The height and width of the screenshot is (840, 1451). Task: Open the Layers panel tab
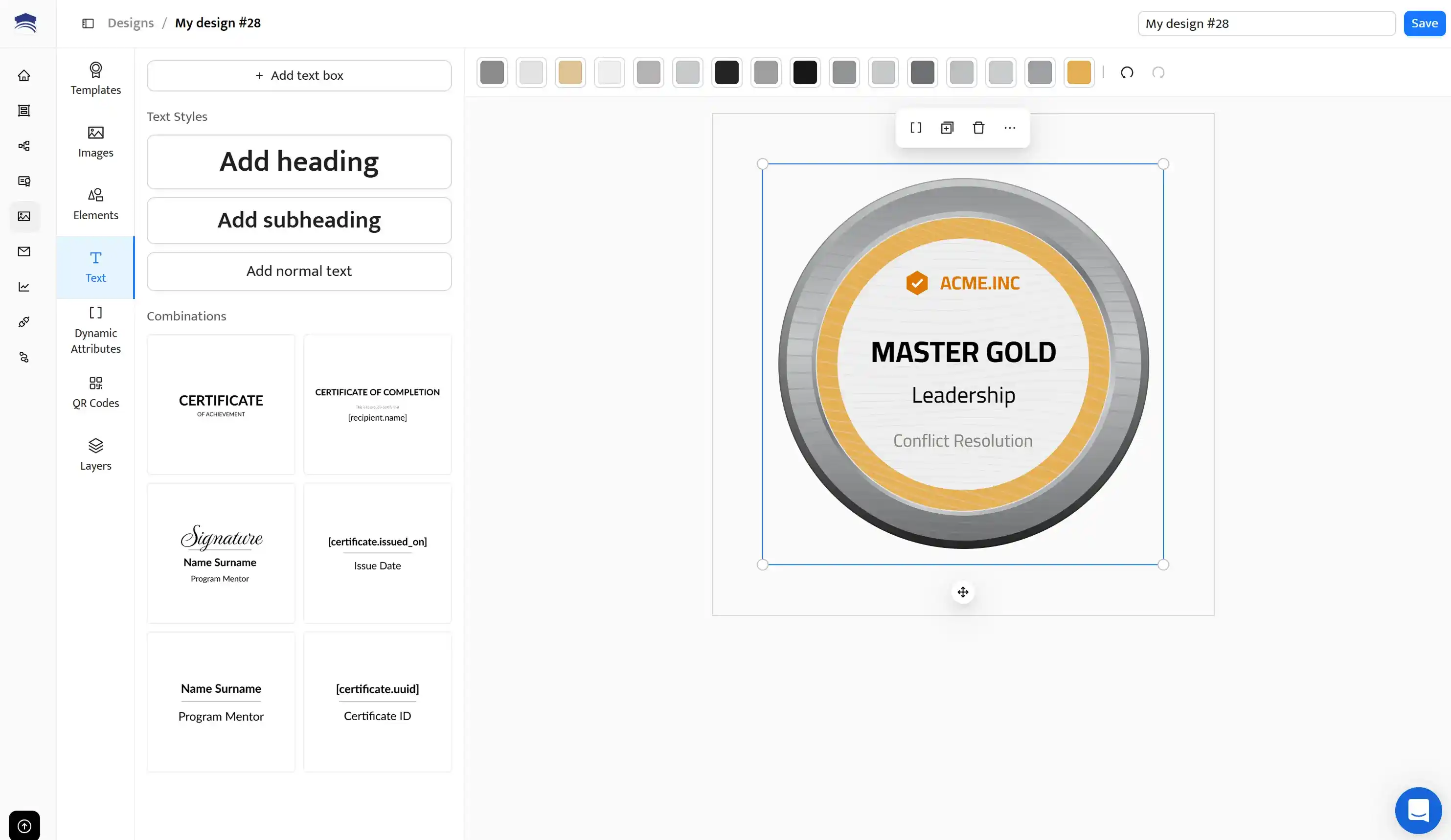pos(95,454)
